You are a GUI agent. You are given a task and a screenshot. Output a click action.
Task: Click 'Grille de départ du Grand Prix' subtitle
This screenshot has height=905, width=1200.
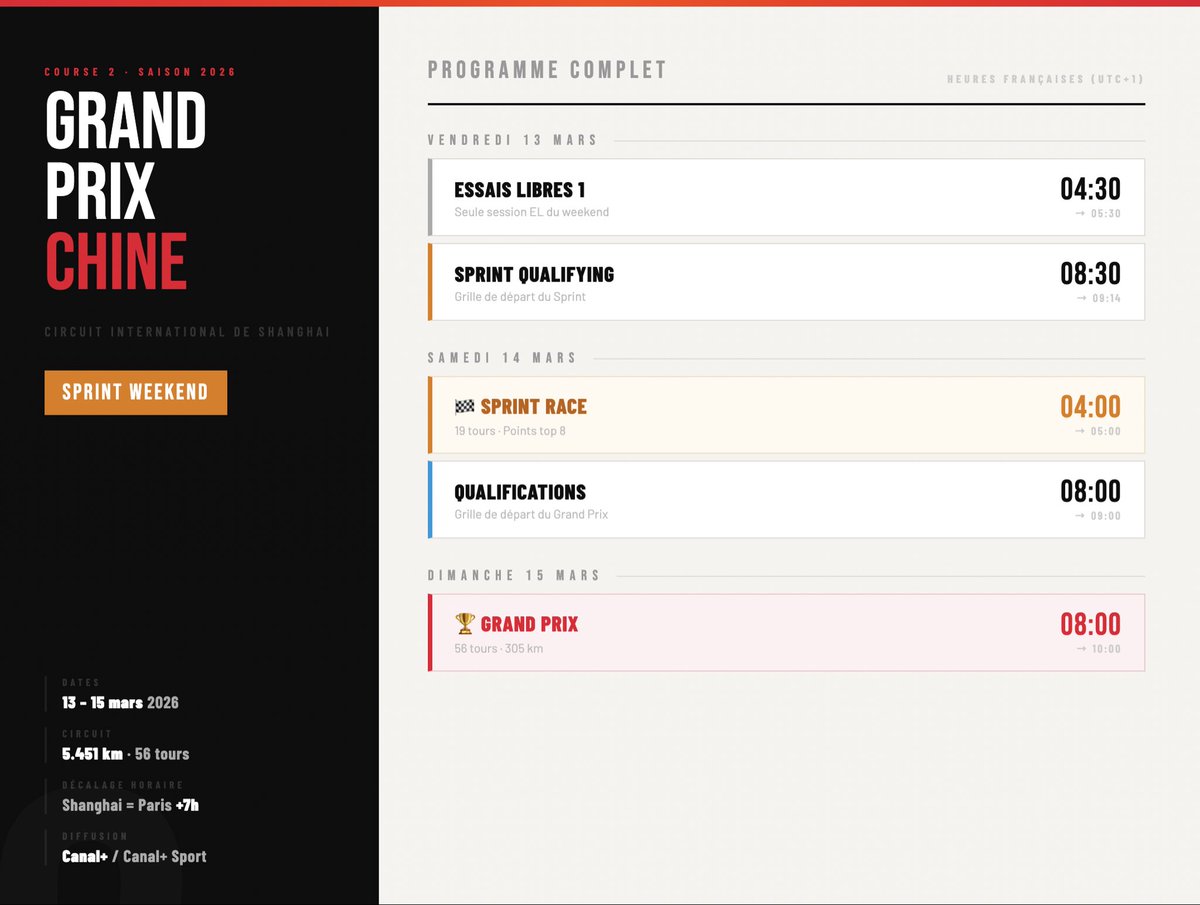[531, 514]
